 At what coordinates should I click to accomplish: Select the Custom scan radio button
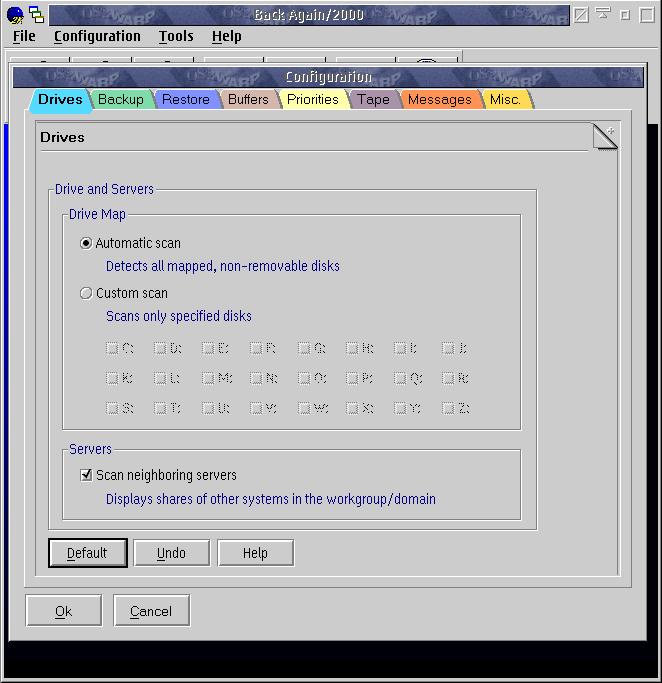[86, 293]
